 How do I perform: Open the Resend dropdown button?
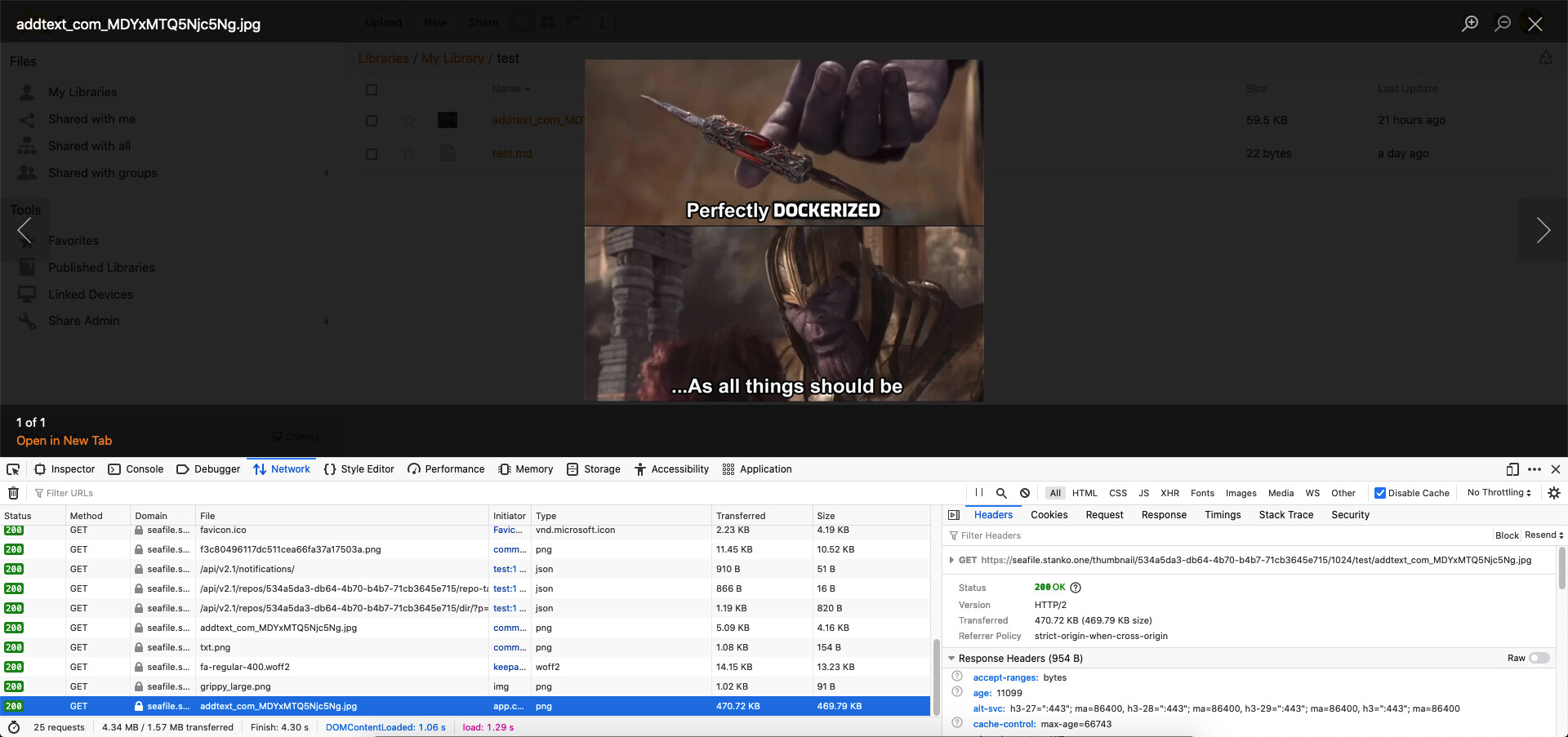coord(1543,535)
